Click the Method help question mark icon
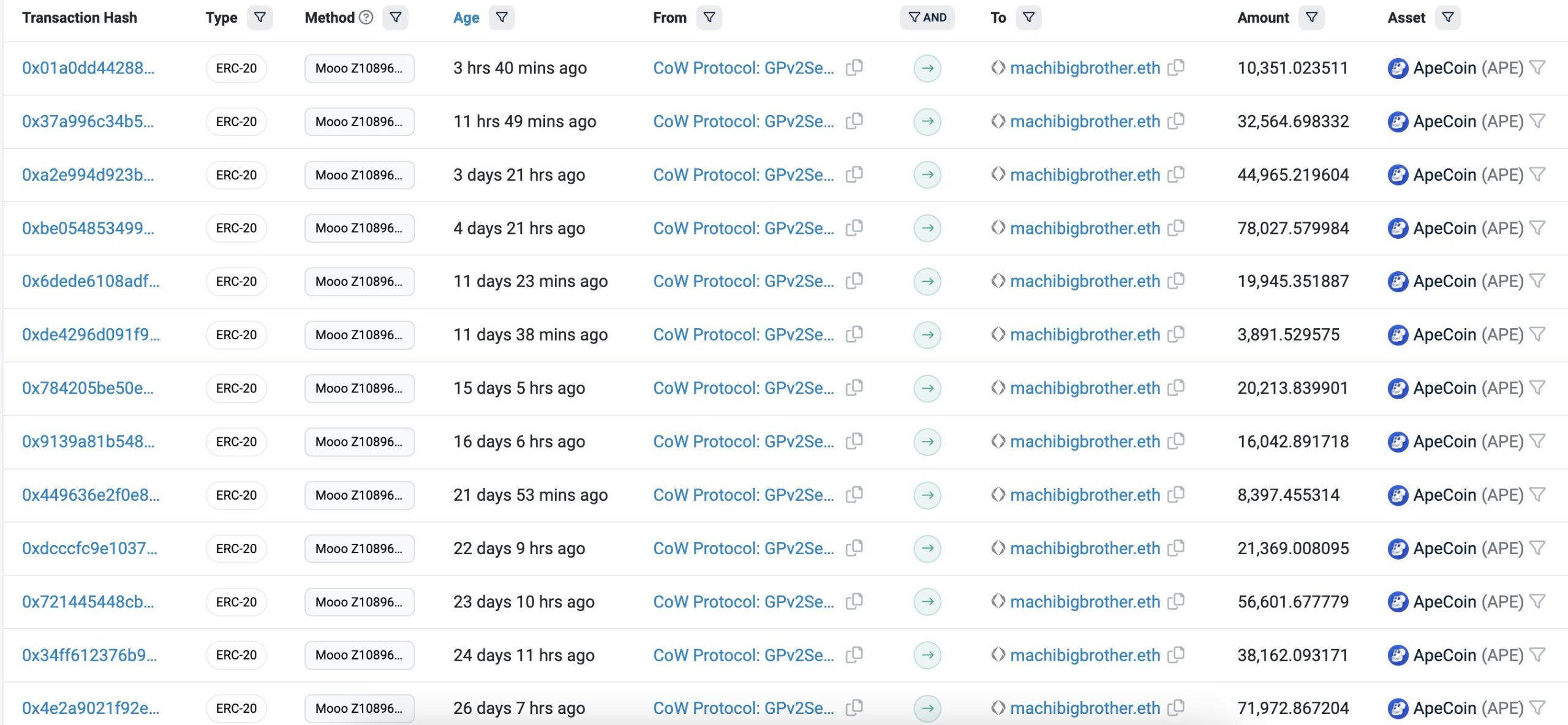This screenshot has height=725, width=1568. (366, 17)
